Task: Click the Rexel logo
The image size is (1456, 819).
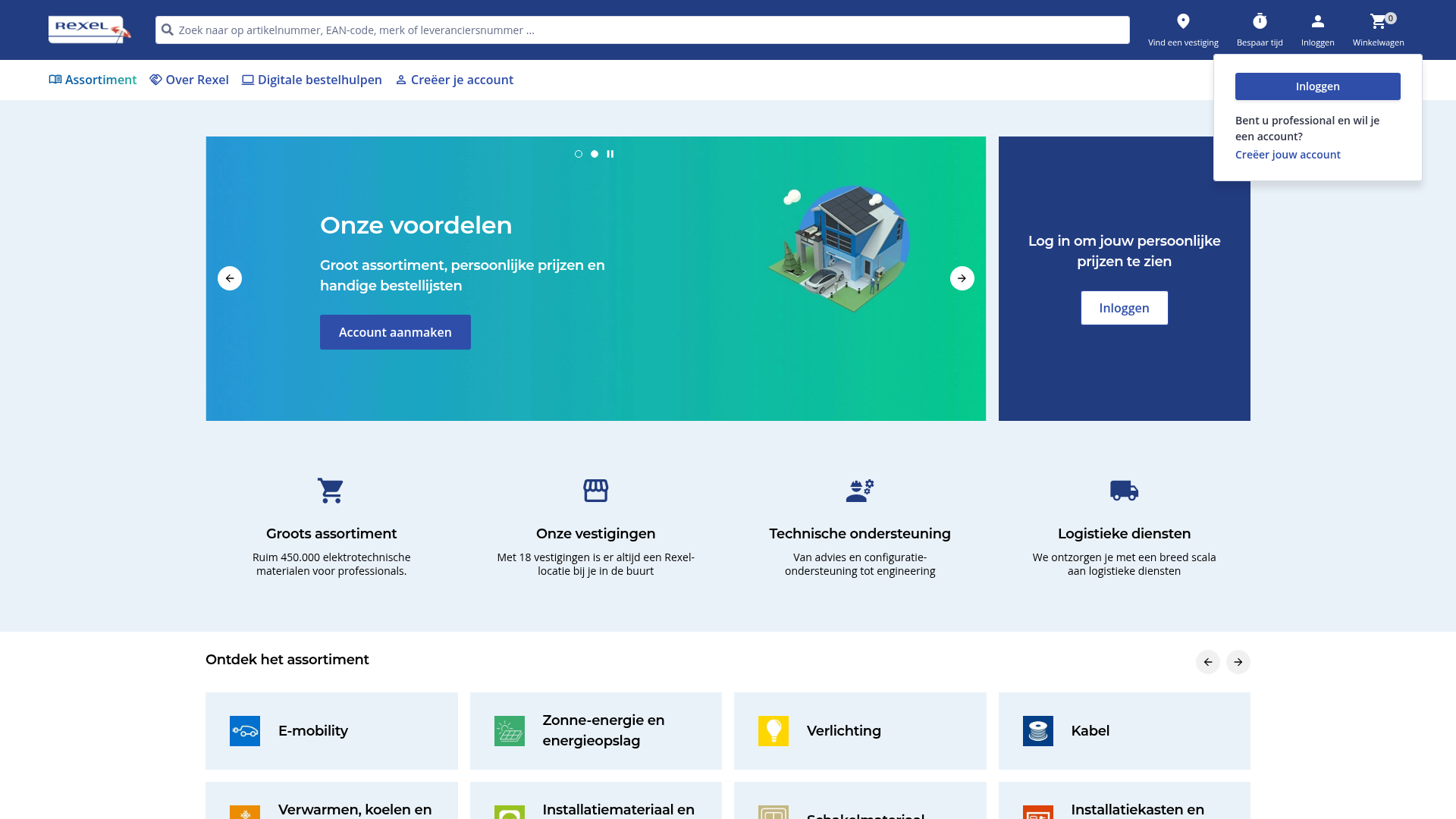Action: [x=89, y=30]
